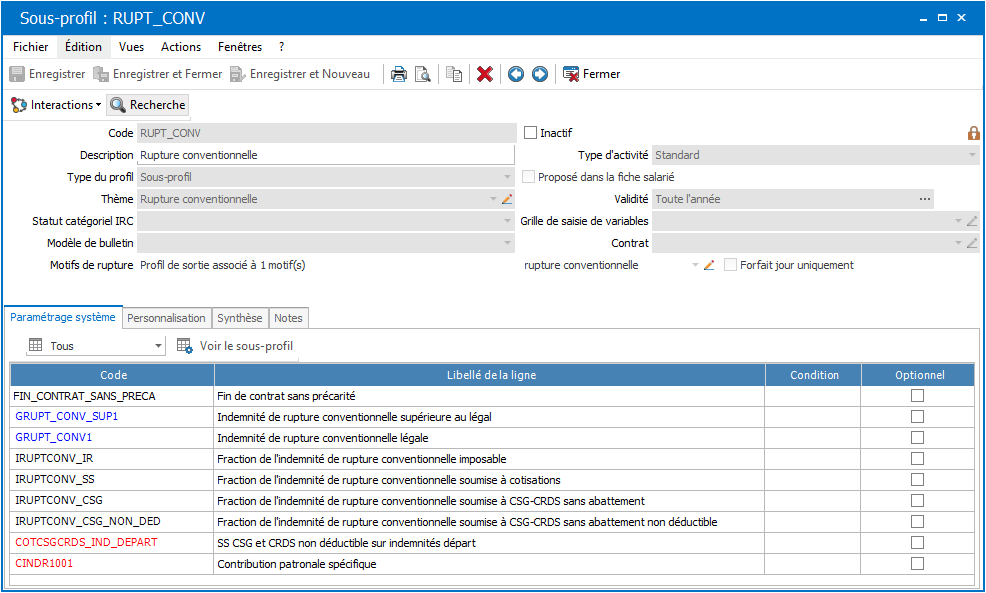986x593 pixels.
Task: Check Optionnel for COTCSGCRDS_IND_DEPART row
Action: coord(917,543)
